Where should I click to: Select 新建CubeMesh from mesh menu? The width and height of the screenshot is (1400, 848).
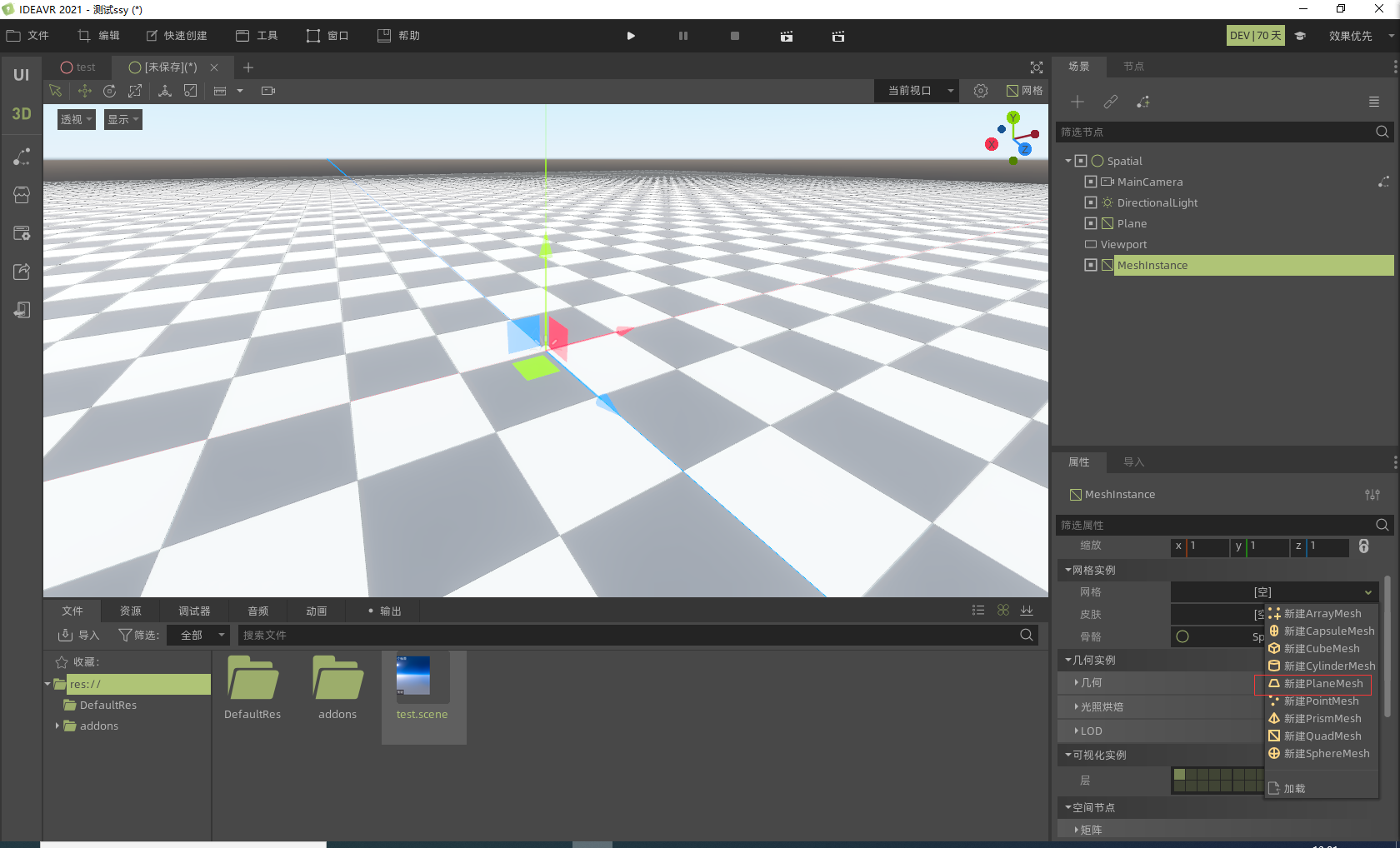pyautogui.click(x=1322, y=649)
